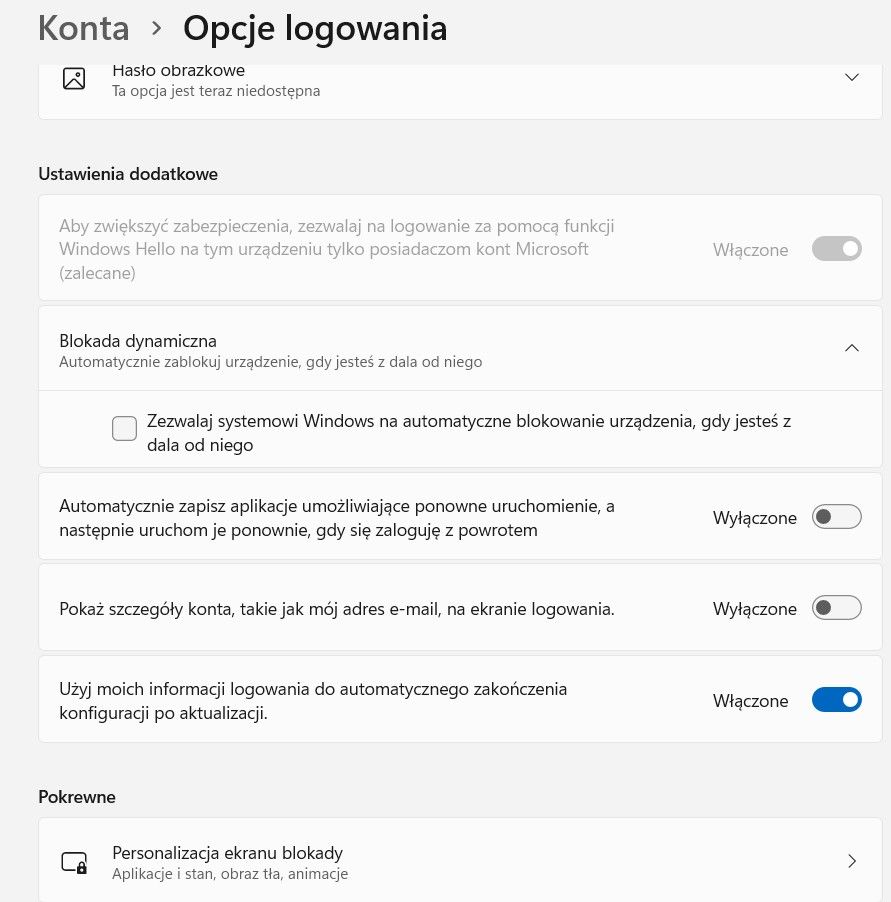Screen dimensions: 891x902
Task: Enable showing account details on sign-in screen
Action: (x=836, y=607)
